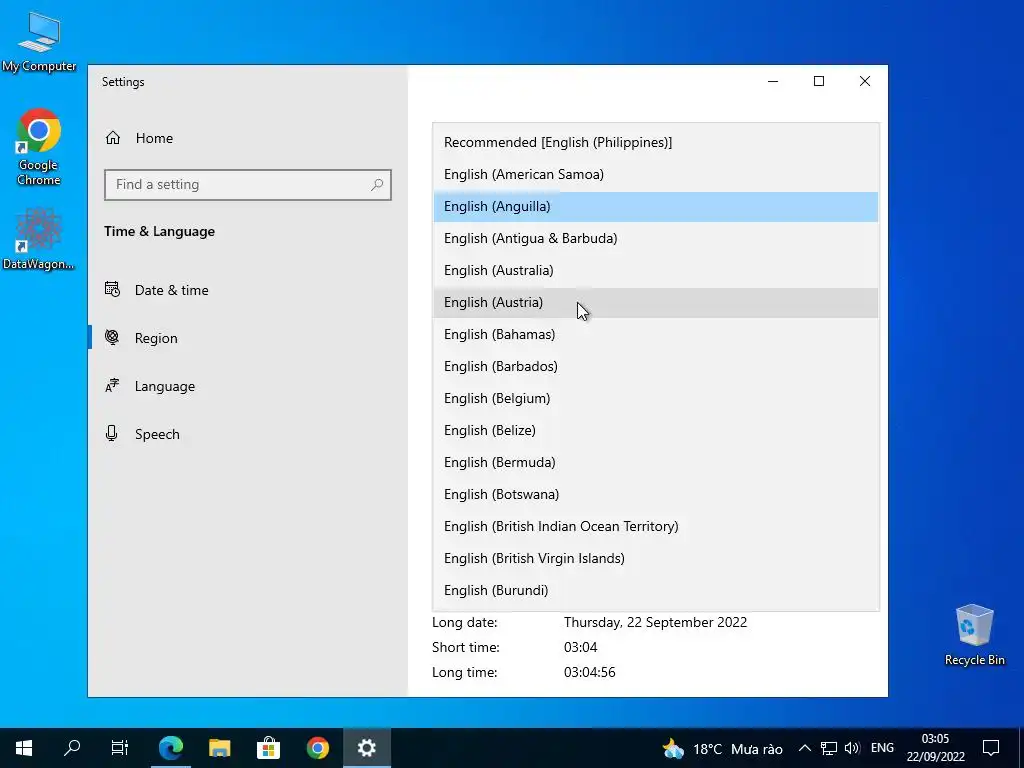This screenshot has width=1024, height=768.
Task: Open the volume speaker tray icon
Action: coord(852,748)
